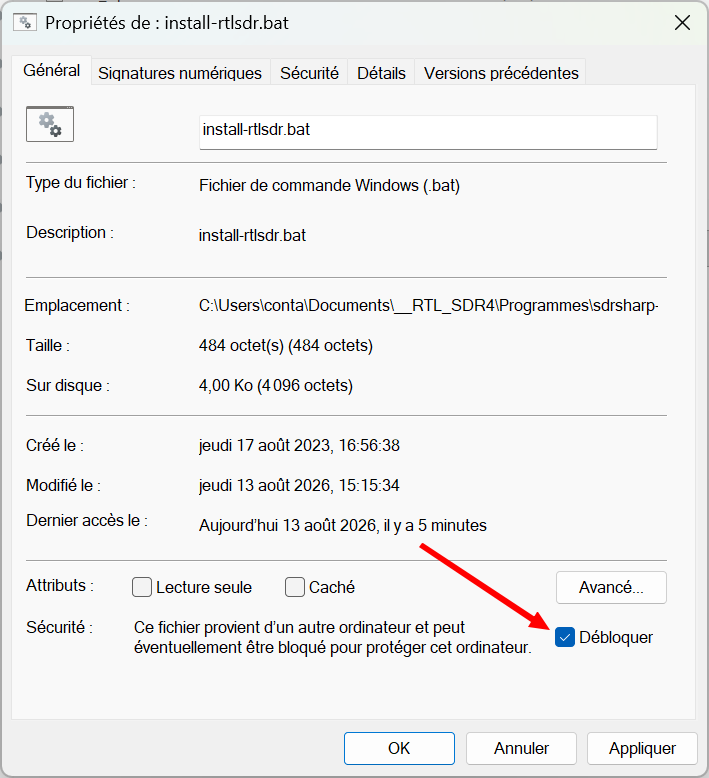Enable the Lecture seule checkbox

point(141,587)
